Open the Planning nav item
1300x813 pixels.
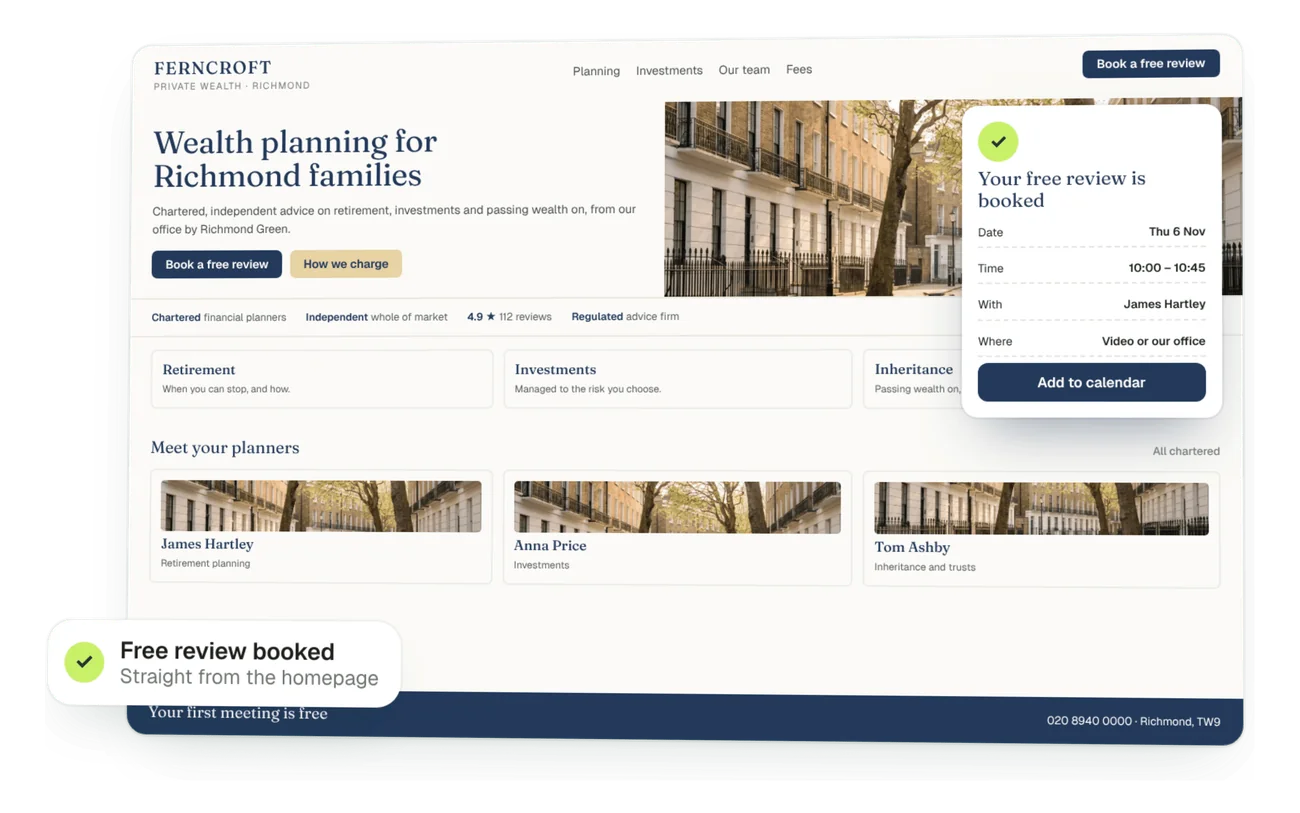point(596,71)
